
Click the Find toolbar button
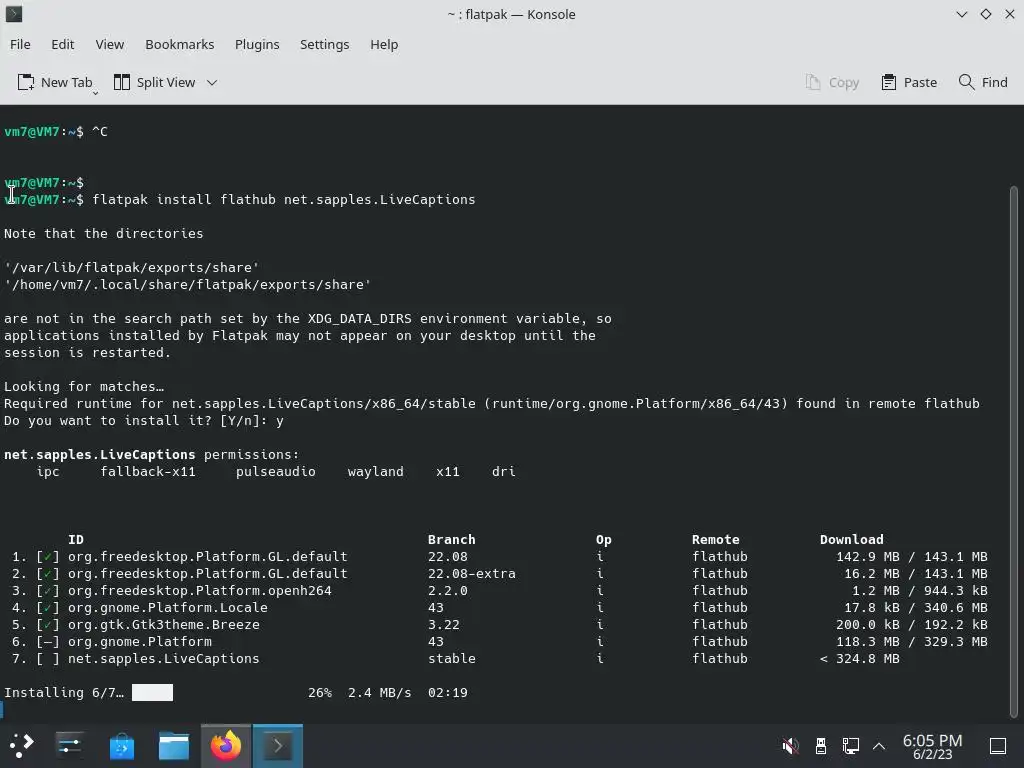pos(983,82)
